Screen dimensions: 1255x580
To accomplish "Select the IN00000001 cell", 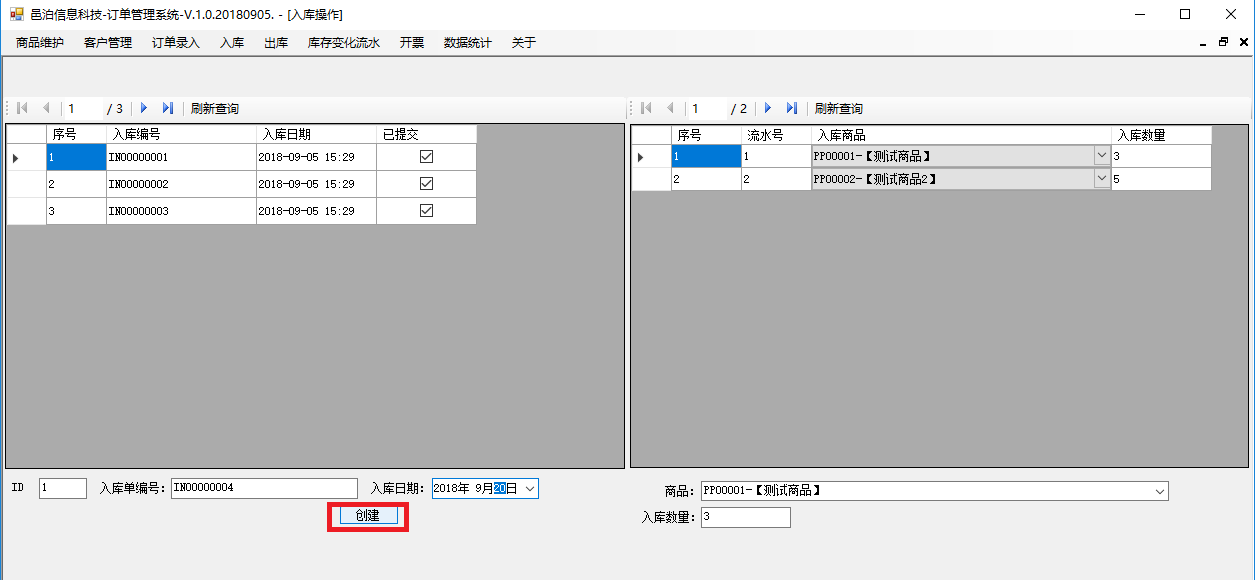I will [x=181, y=157].
